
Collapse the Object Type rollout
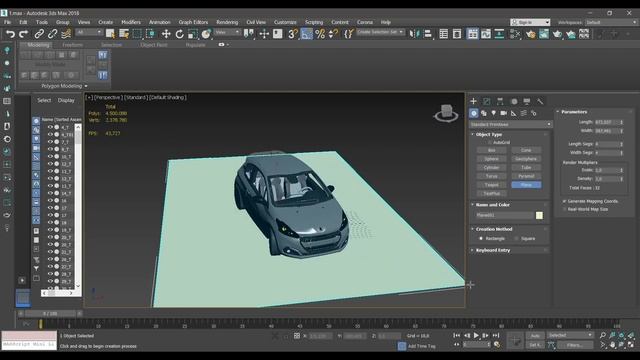pyautogui.click(x=489, y=134)
